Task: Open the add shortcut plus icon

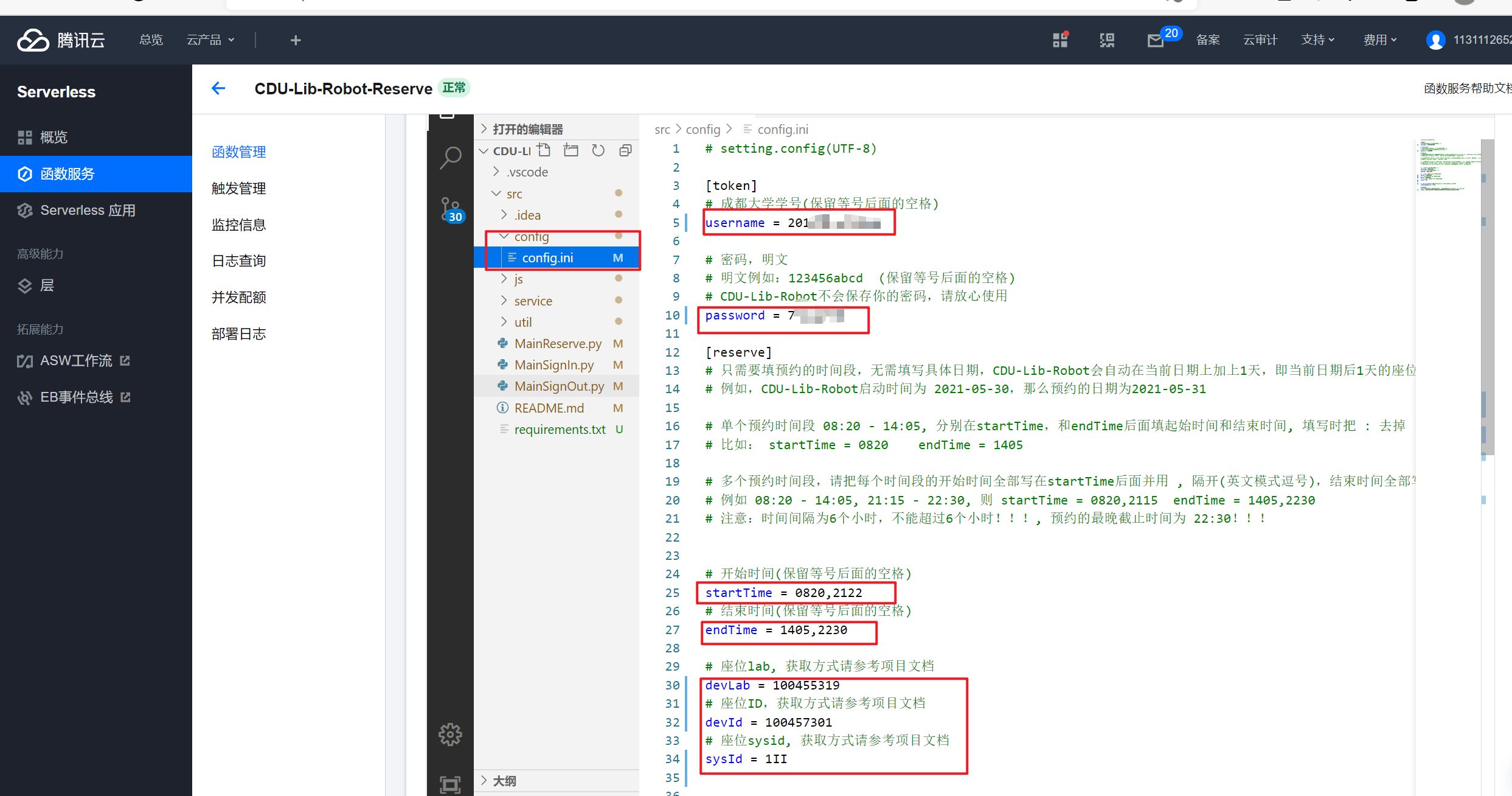Action: (296, 40)
